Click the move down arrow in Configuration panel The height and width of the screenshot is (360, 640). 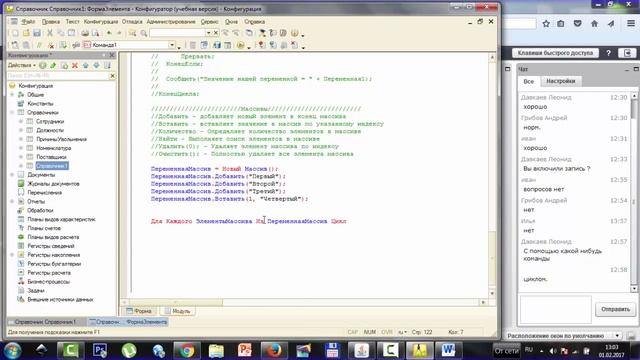tap(96, 65)
